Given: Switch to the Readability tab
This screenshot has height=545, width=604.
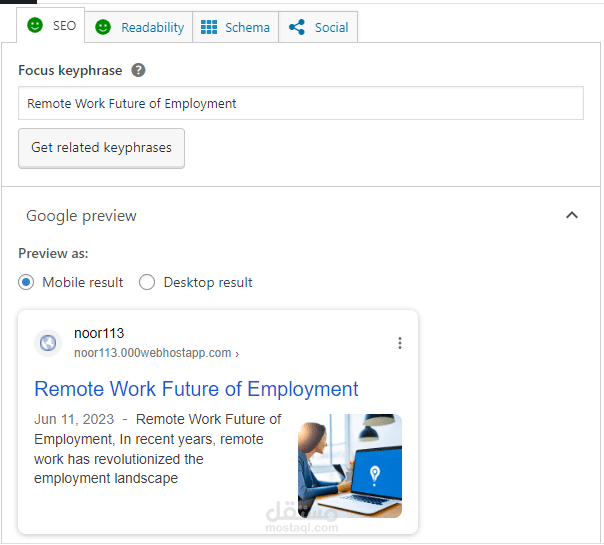Looking at the screenshot, I should 152,28.
